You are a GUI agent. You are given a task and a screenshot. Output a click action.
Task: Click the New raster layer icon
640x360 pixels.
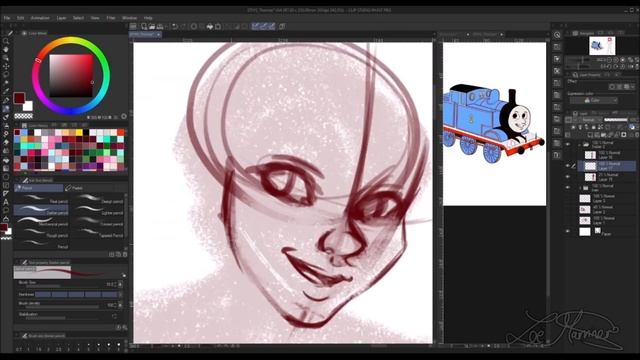coord(591,135)
